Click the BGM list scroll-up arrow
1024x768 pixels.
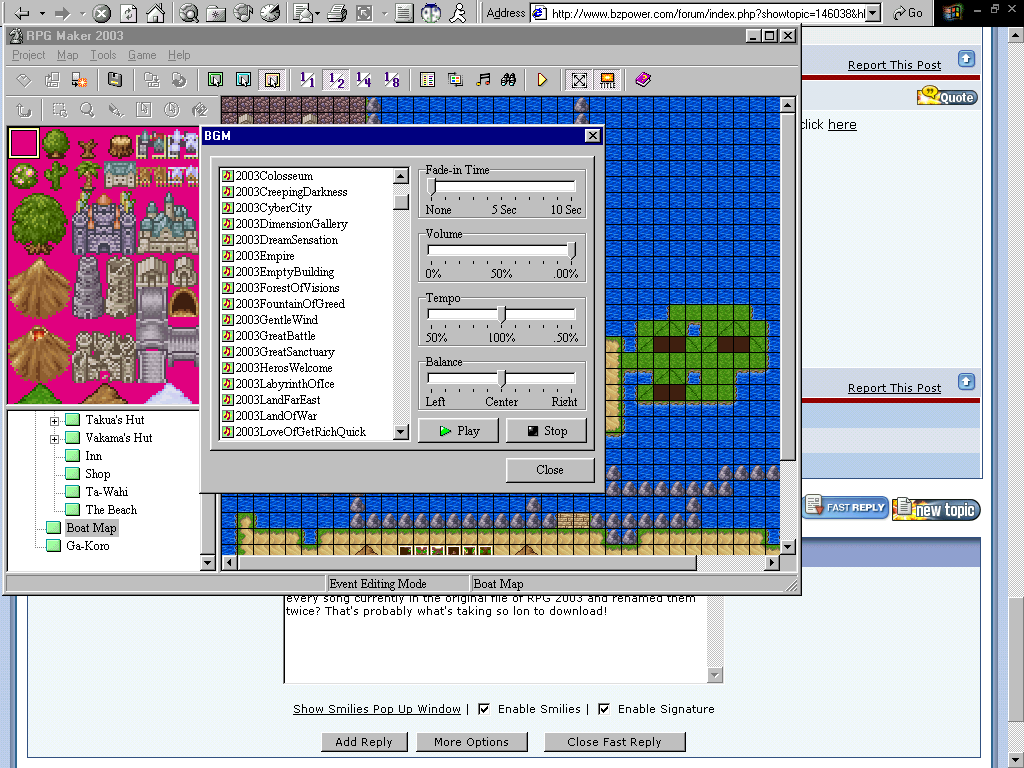click(x=401, y=176)
